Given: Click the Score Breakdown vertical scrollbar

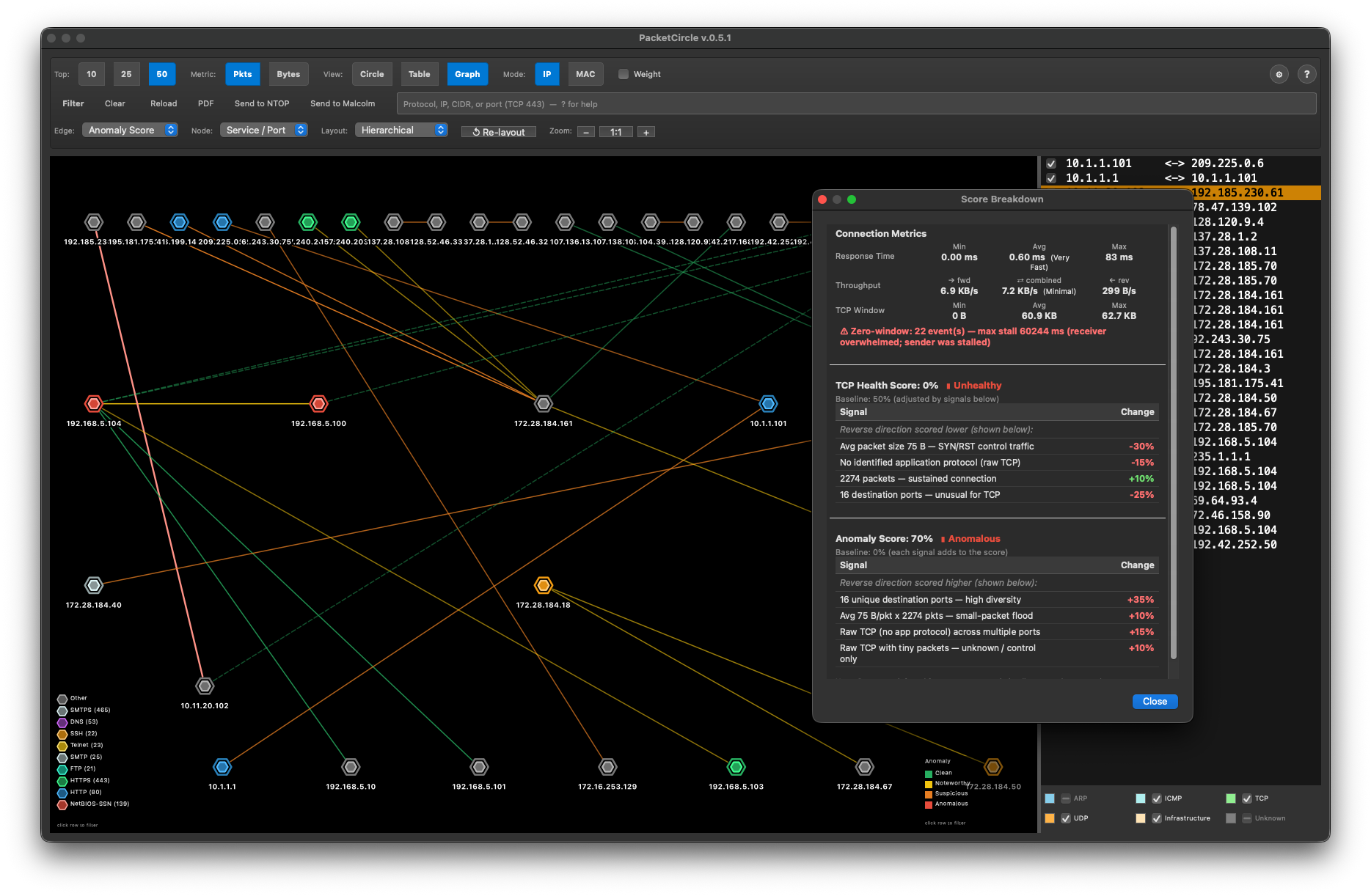Looking at the screenshot, I should tap(1174, 444).
